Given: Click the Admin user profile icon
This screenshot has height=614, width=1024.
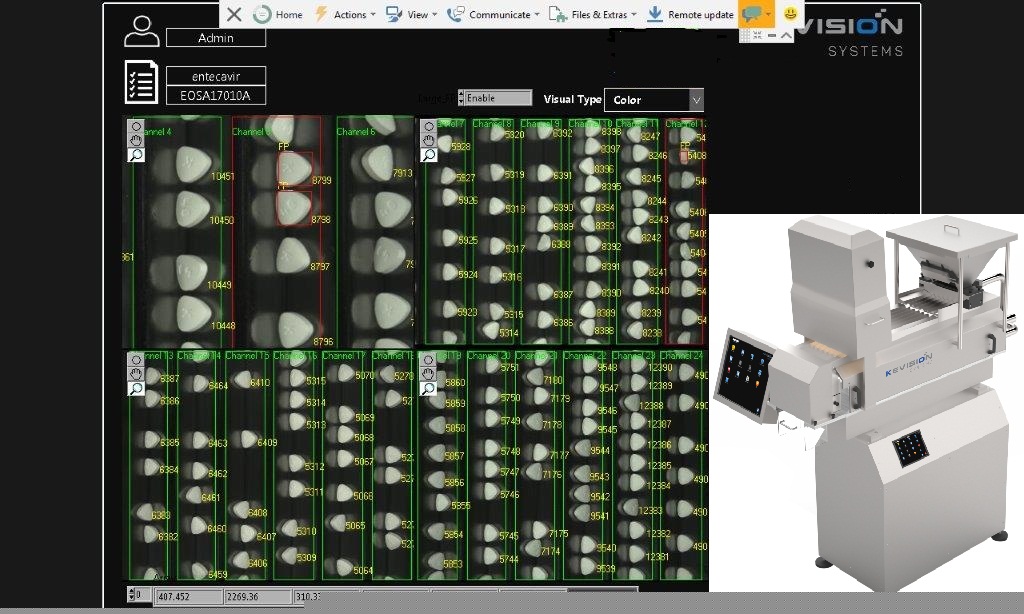Looking at the screenshot, I should pos(141,32).
